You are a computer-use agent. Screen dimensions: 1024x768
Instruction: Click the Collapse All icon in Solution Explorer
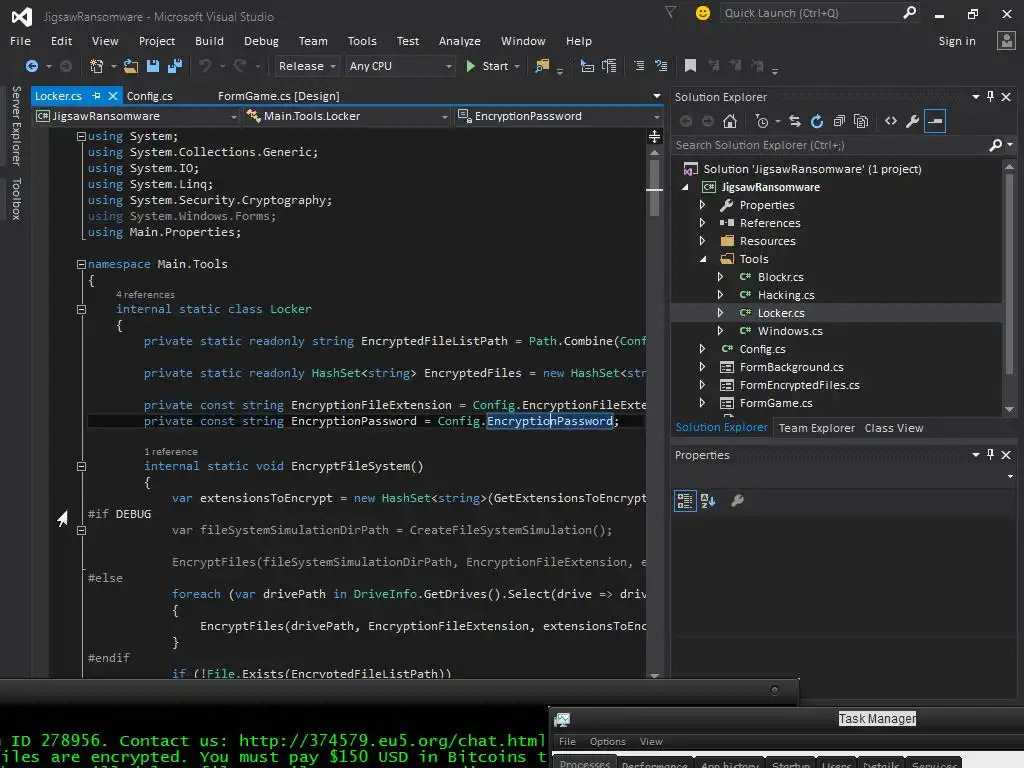[x=839, y=121]
